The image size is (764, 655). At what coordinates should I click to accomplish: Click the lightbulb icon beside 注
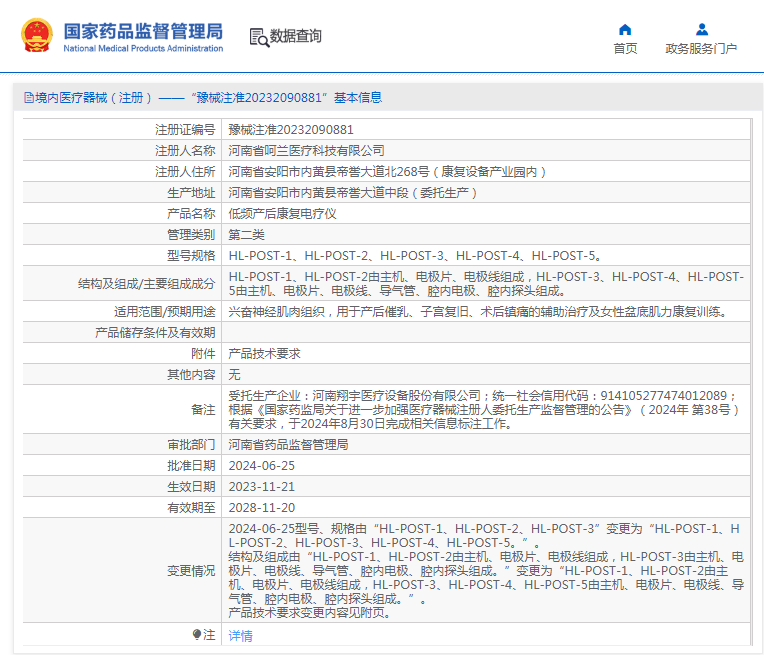pyautogui.click(x=196, y=635)
